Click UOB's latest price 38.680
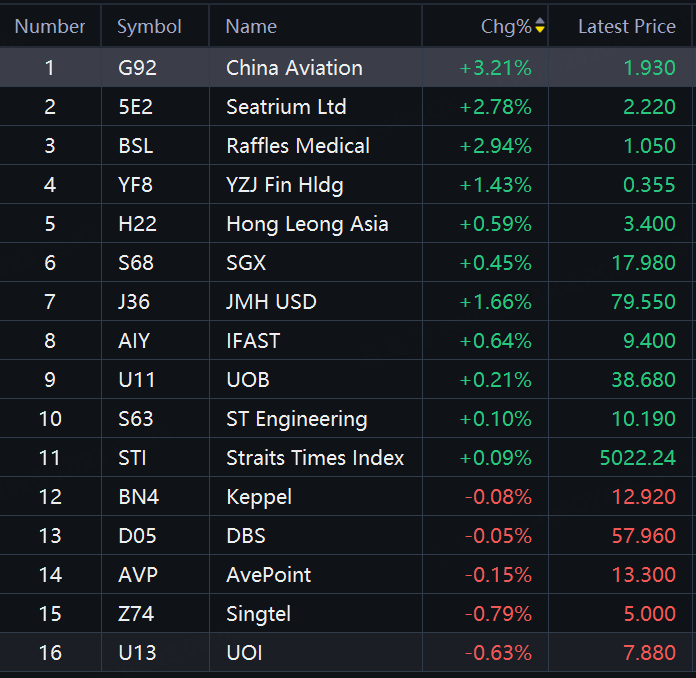 [x=643, y=380]
